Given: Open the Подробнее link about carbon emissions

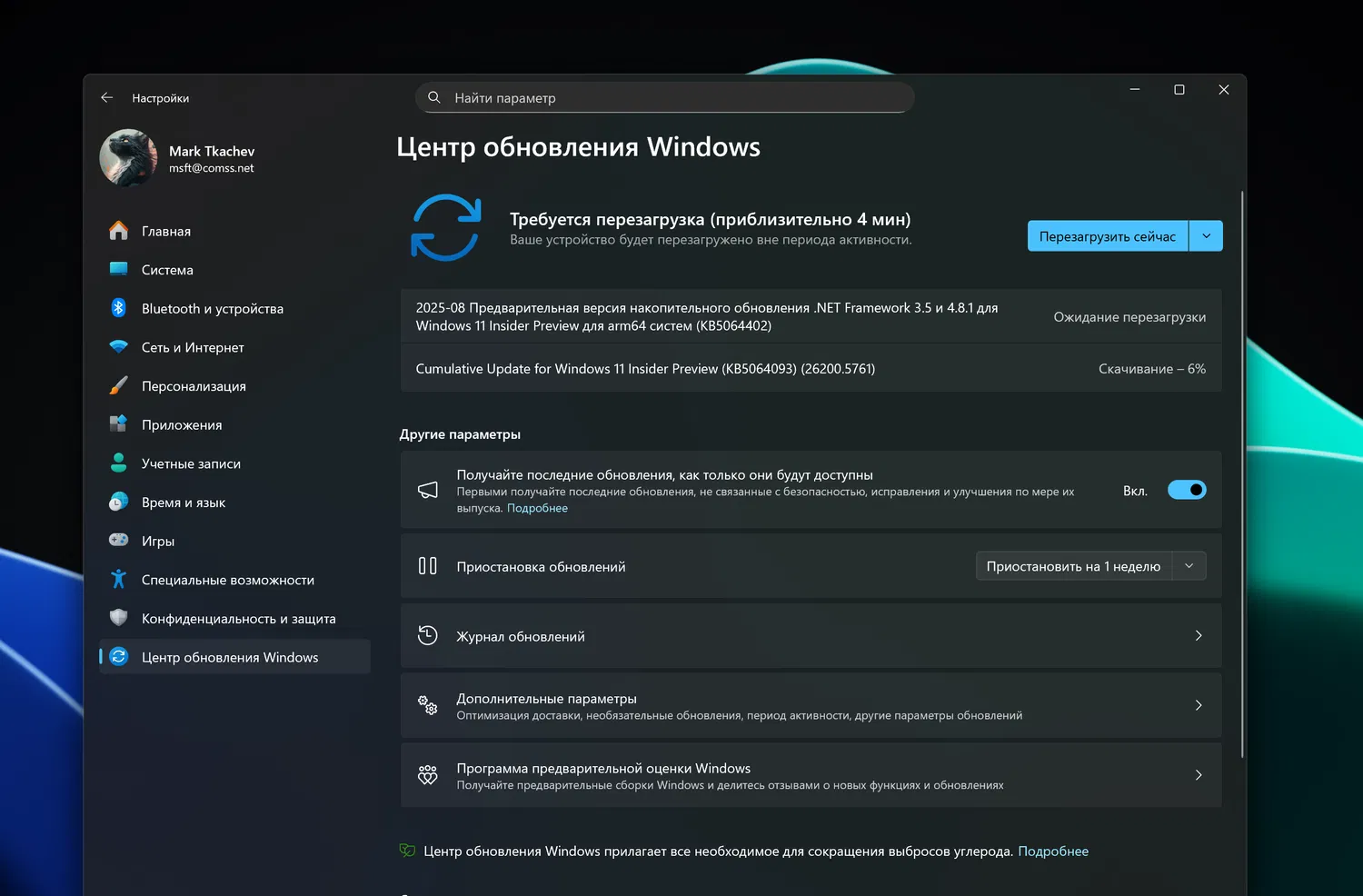Looking at the screenshot, I should pos(1053,851).
